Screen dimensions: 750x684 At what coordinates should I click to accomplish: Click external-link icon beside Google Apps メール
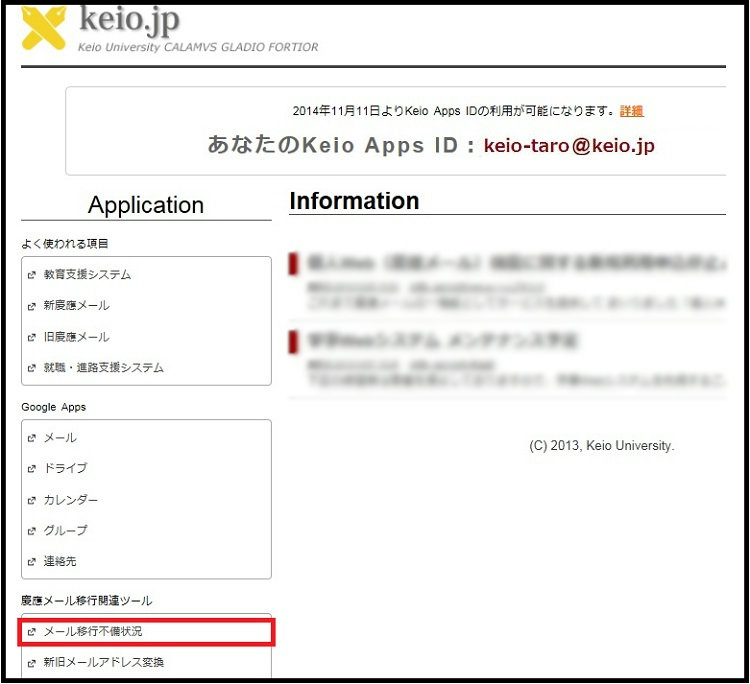32,438
